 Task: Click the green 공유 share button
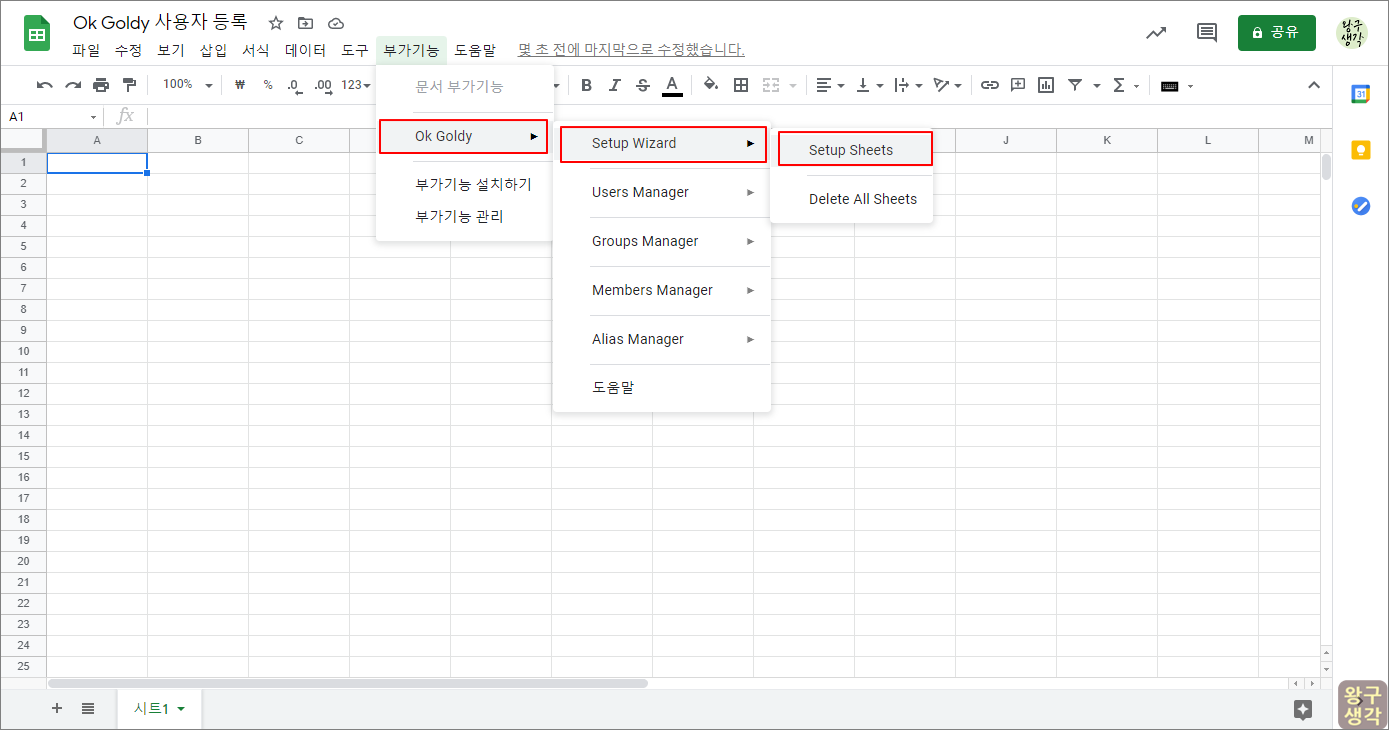coord(1277,32)
